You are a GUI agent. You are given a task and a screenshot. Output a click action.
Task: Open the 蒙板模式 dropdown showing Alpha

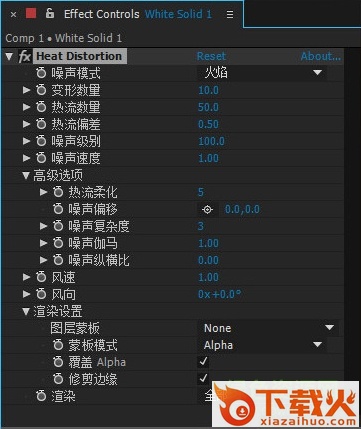(x=262, y=345)
